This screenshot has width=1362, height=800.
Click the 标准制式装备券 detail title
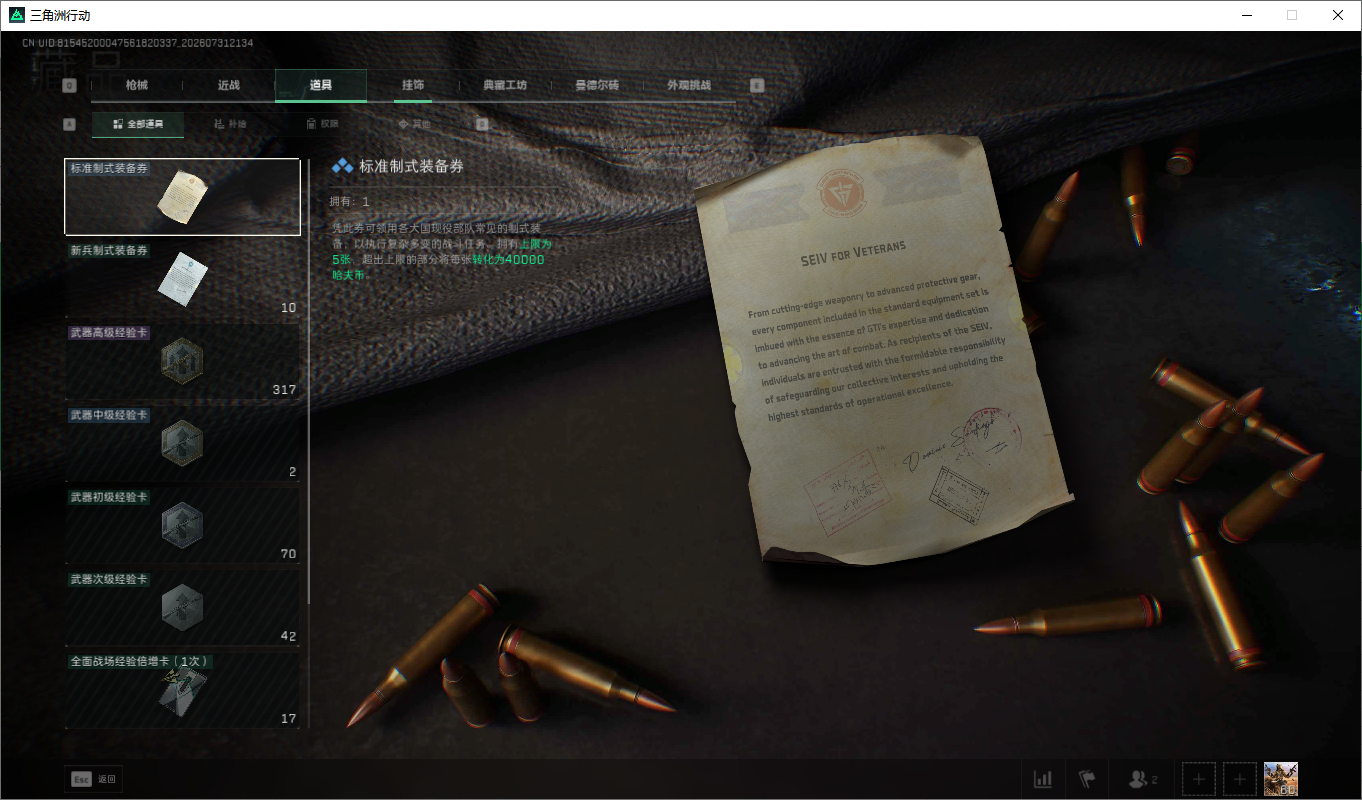(x=412, y=167)
